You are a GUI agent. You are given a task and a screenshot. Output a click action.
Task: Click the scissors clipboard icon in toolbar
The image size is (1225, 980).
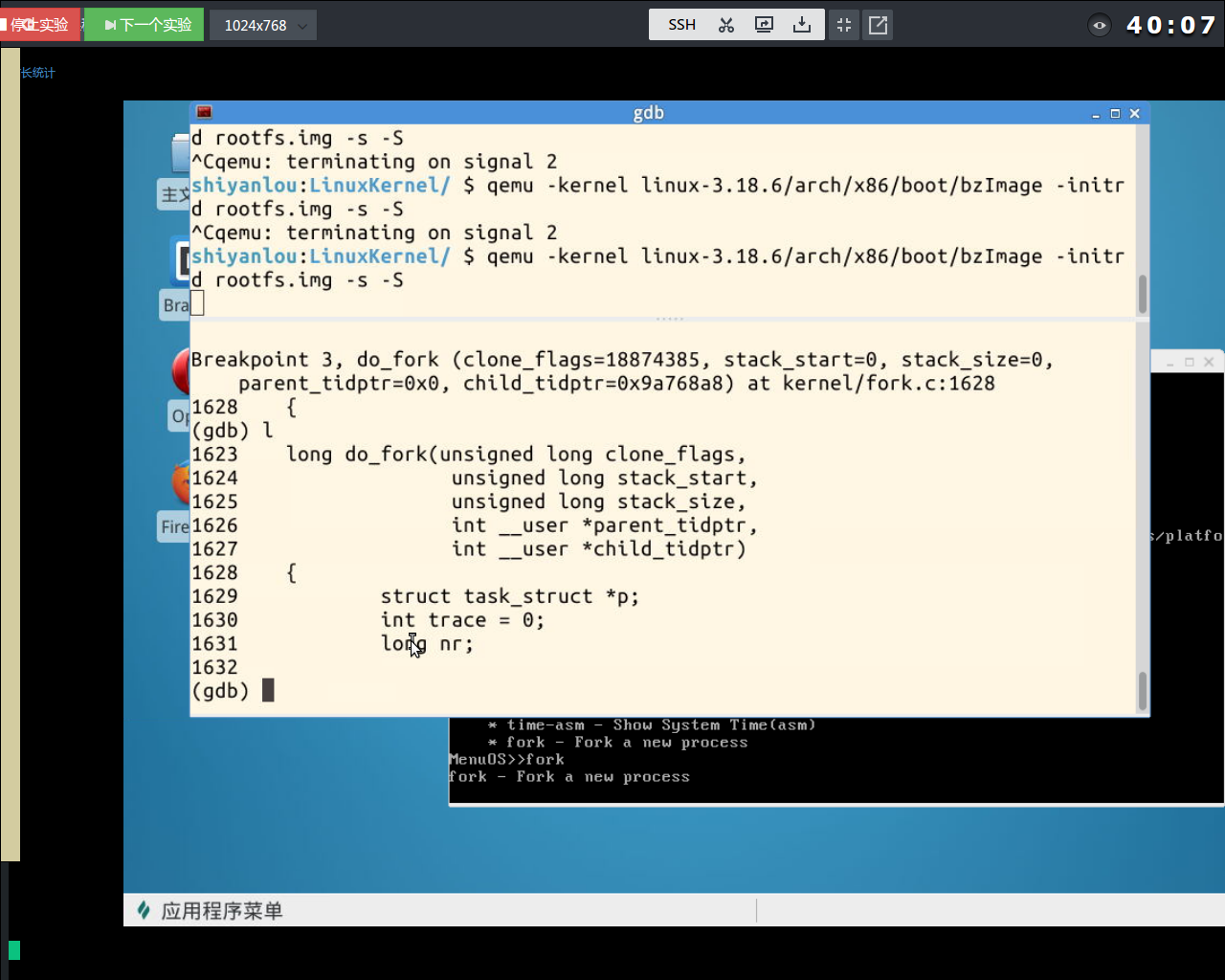coord(726,25)
